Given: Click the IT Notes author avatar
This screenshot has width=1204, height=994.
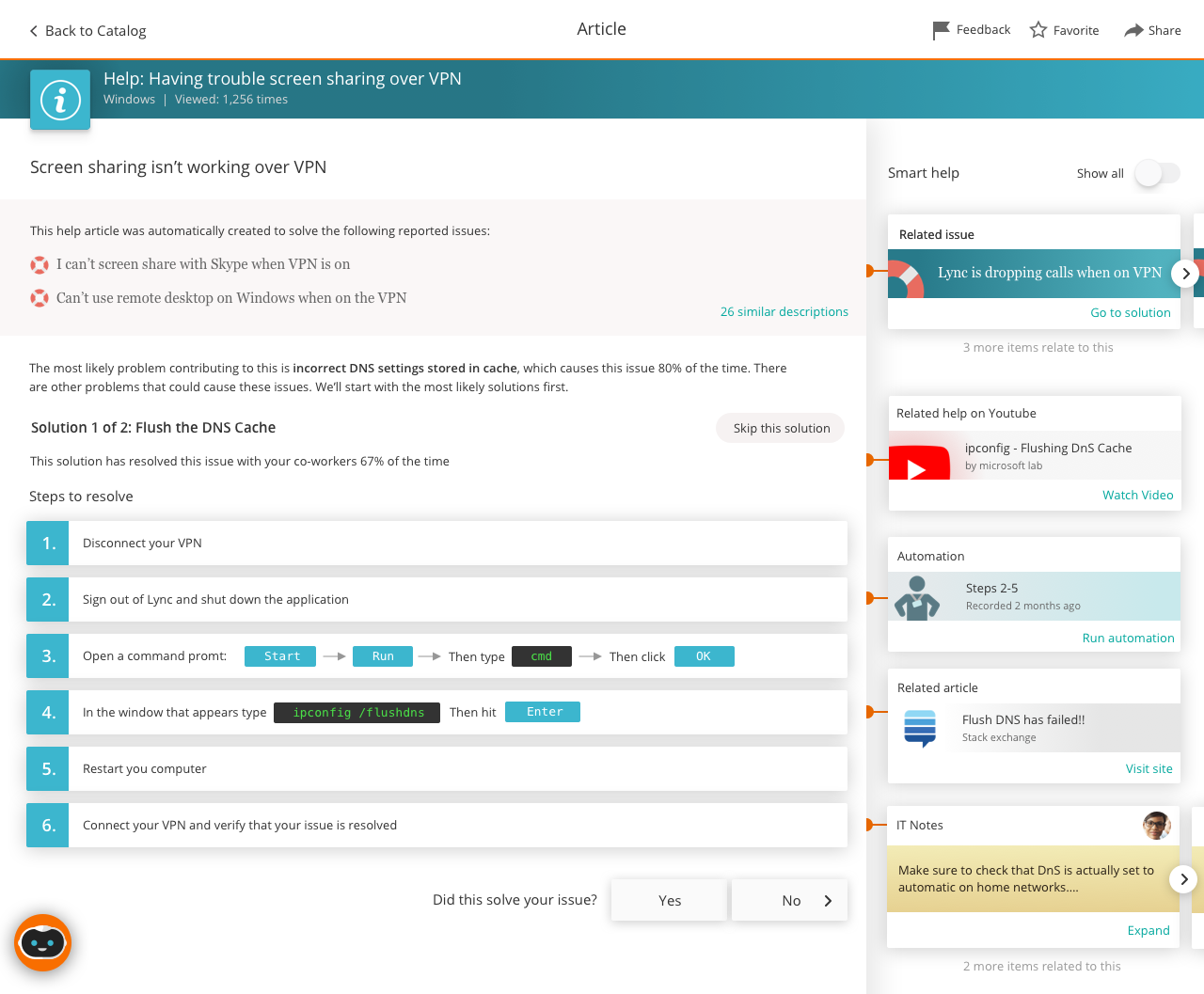Looking at the screenshot, I should tap(1157, 826).
